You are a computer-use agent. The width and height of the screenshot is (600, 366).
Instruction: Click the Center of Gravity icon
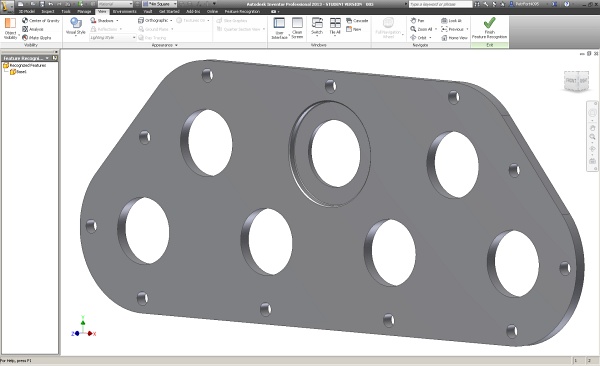25,20
